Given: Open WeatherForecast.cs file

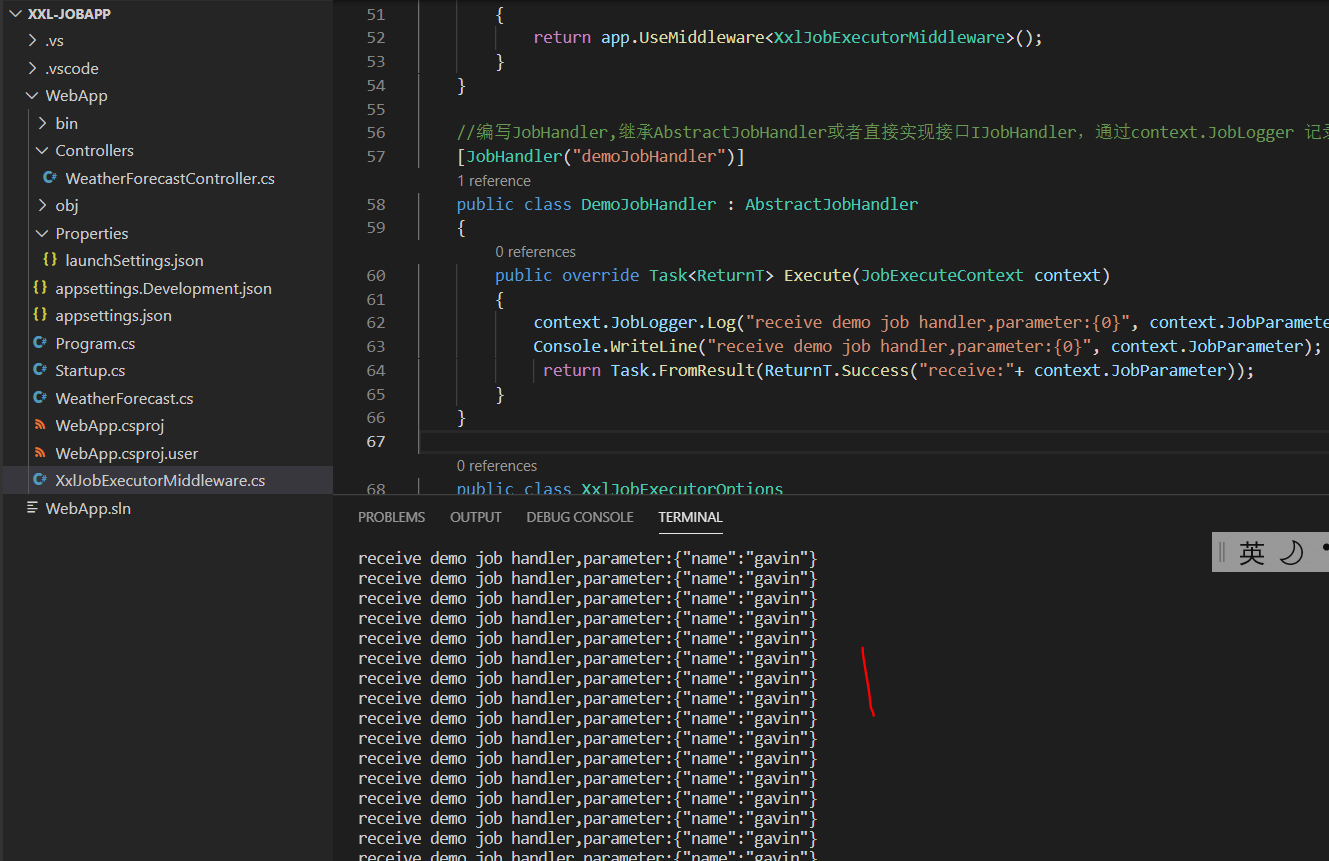Looking at the screenshot, I should (x=124, y=399).
